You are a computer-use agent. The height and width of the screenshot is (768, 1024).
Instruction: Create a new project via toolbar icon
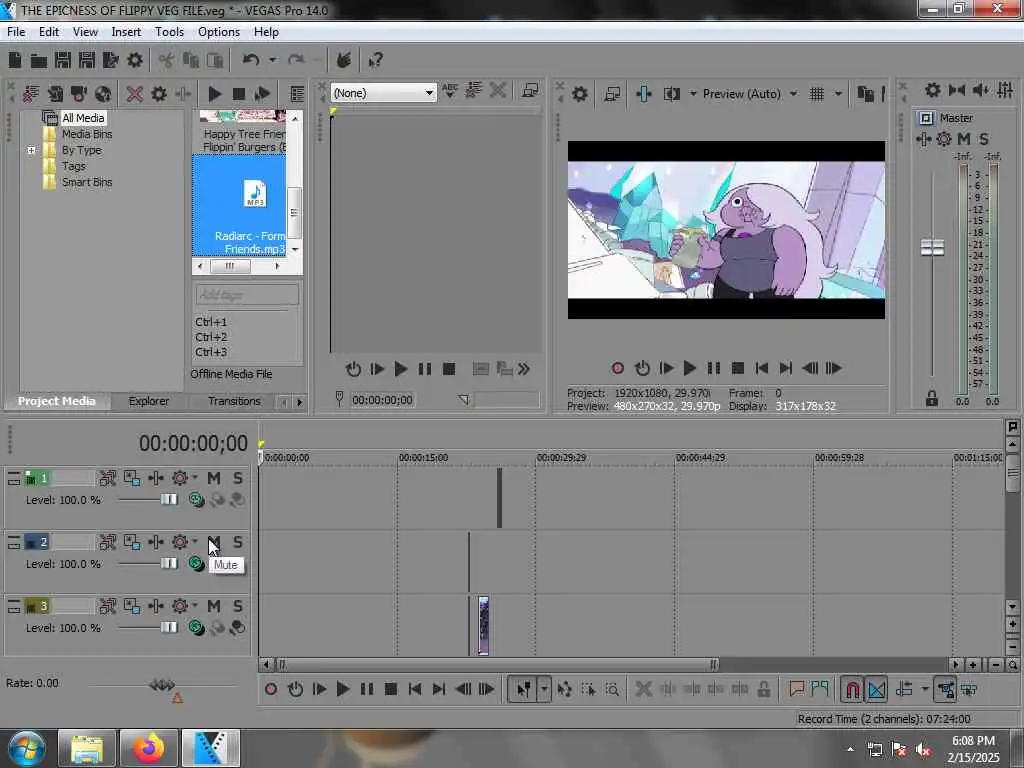[15, 61]
